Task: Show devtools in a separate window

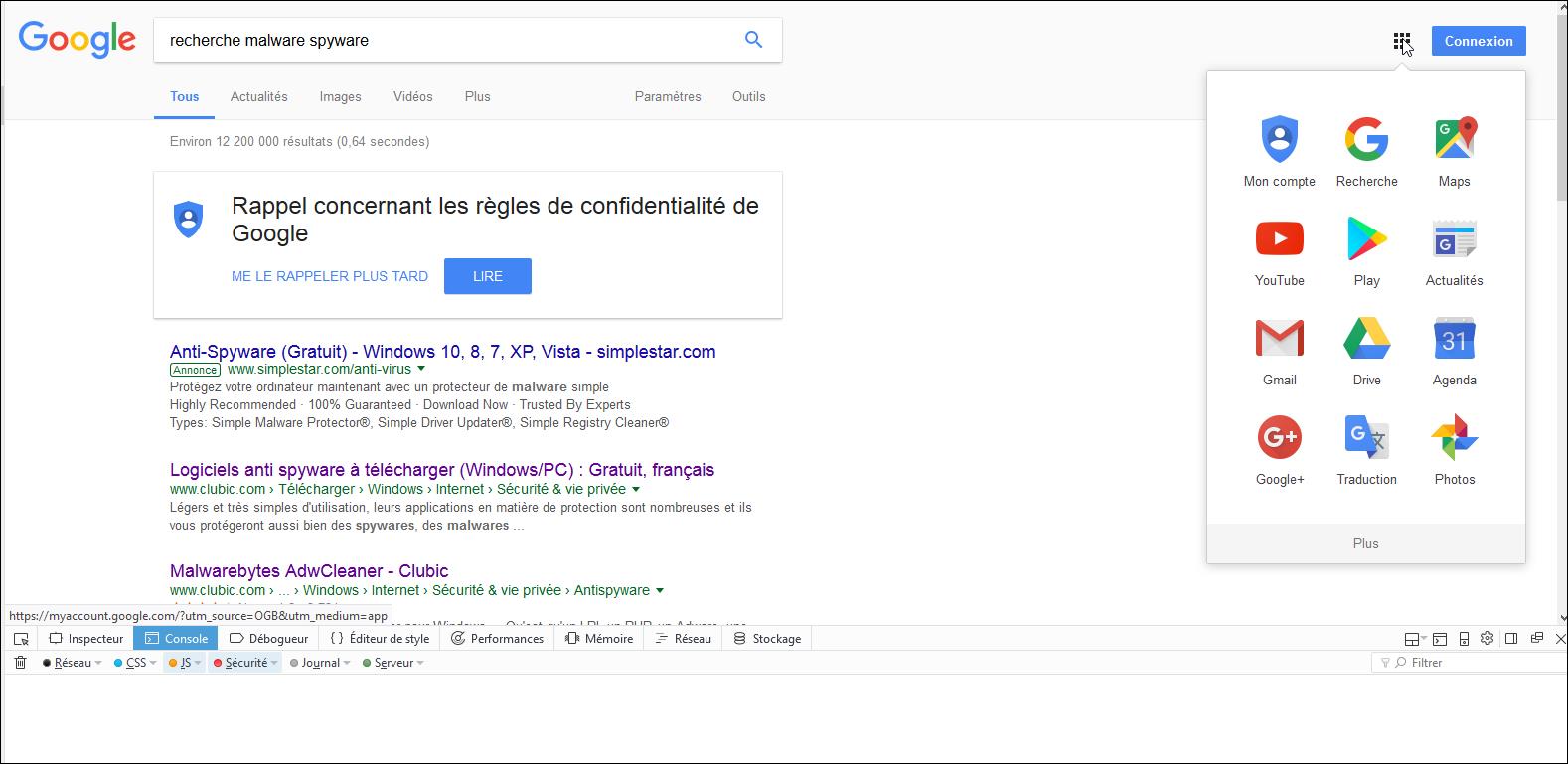Action: pyautogui.click(x=1536, y=638)
